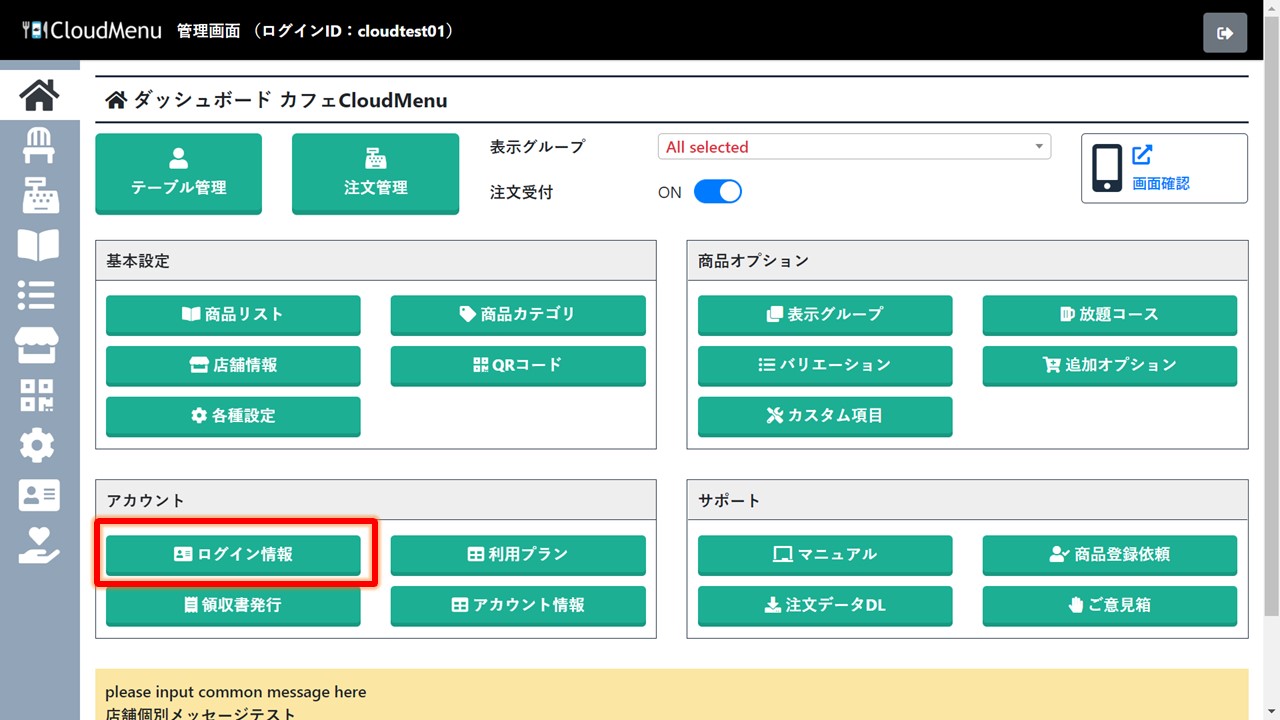Turn off the 注文受付 switch
The width and height of the screenshot is (1280, 720).
(718, 192)
